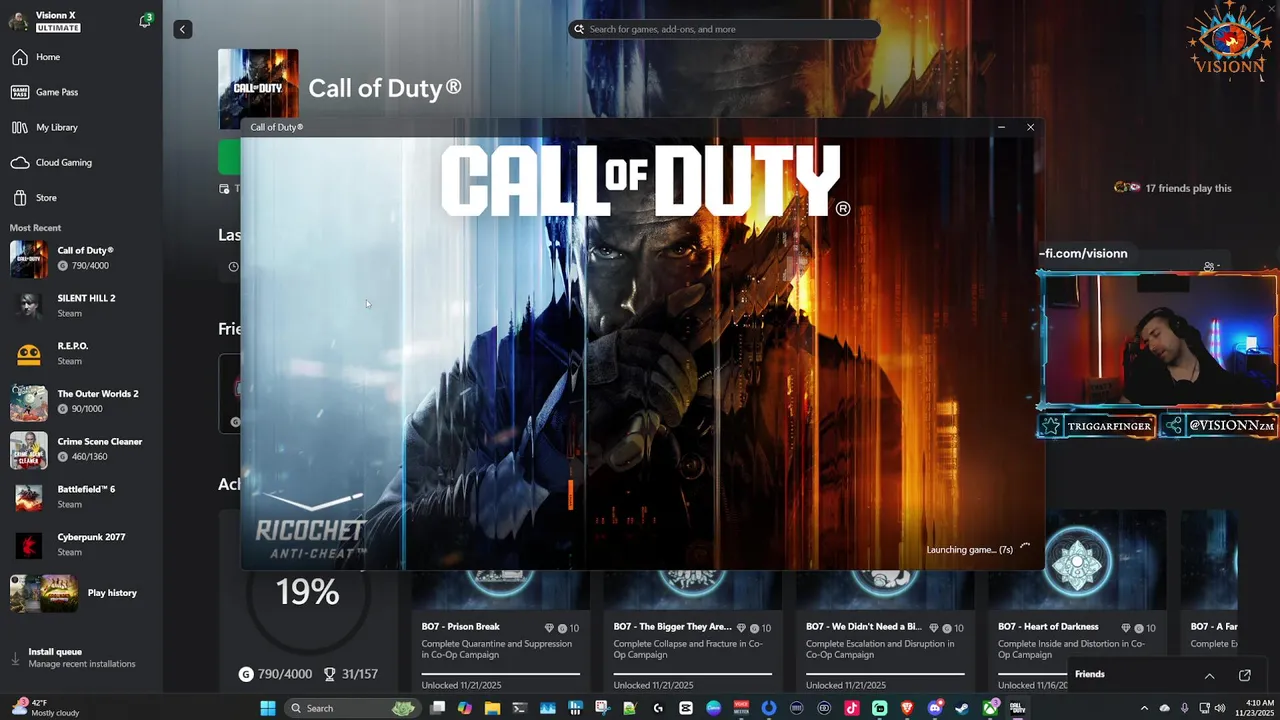Screen dimensions: 1280x720
Task: Click the '17 friends play this' text
Action: pyautogui.click(x=1188, y=188)
